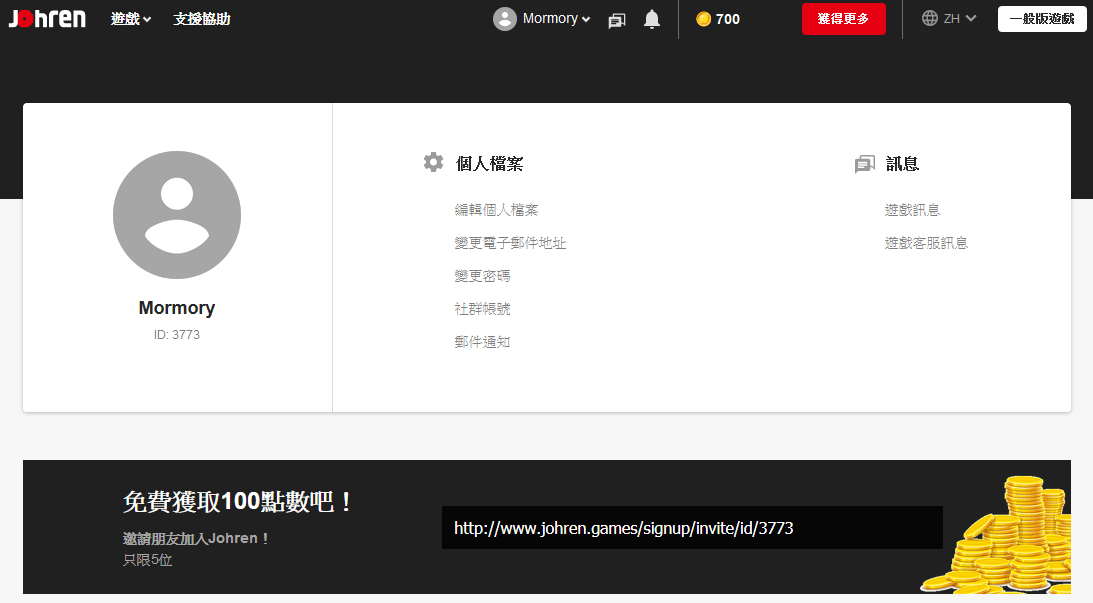This screenshot has width=1093, height=603.
Task: Click the Johren logo
Action: [47, 19]
